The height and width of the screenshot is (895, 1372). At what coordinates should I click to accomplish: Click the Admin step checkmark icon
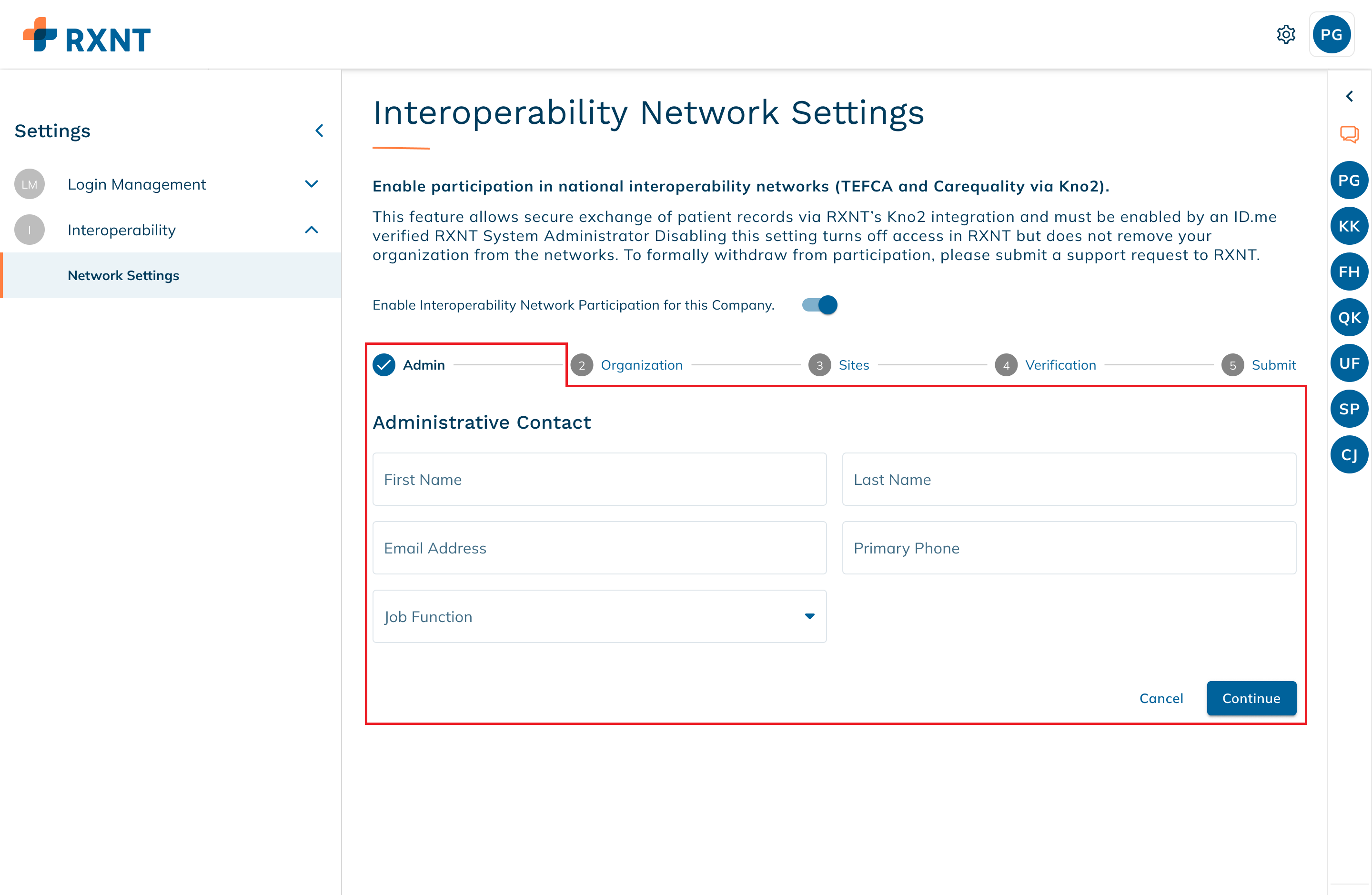click(384, 365)
